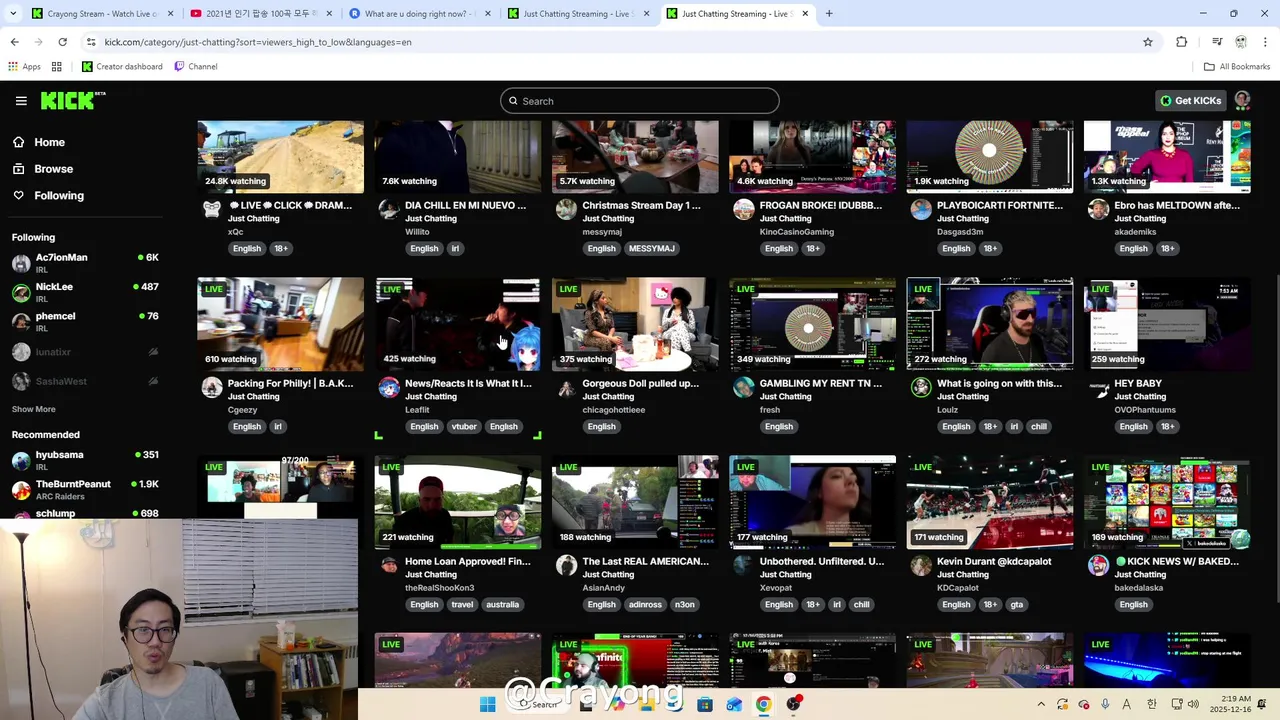This screenshot has height=720, width=1280.
Task: Open a new browser tab
Action: coord(829,14)
